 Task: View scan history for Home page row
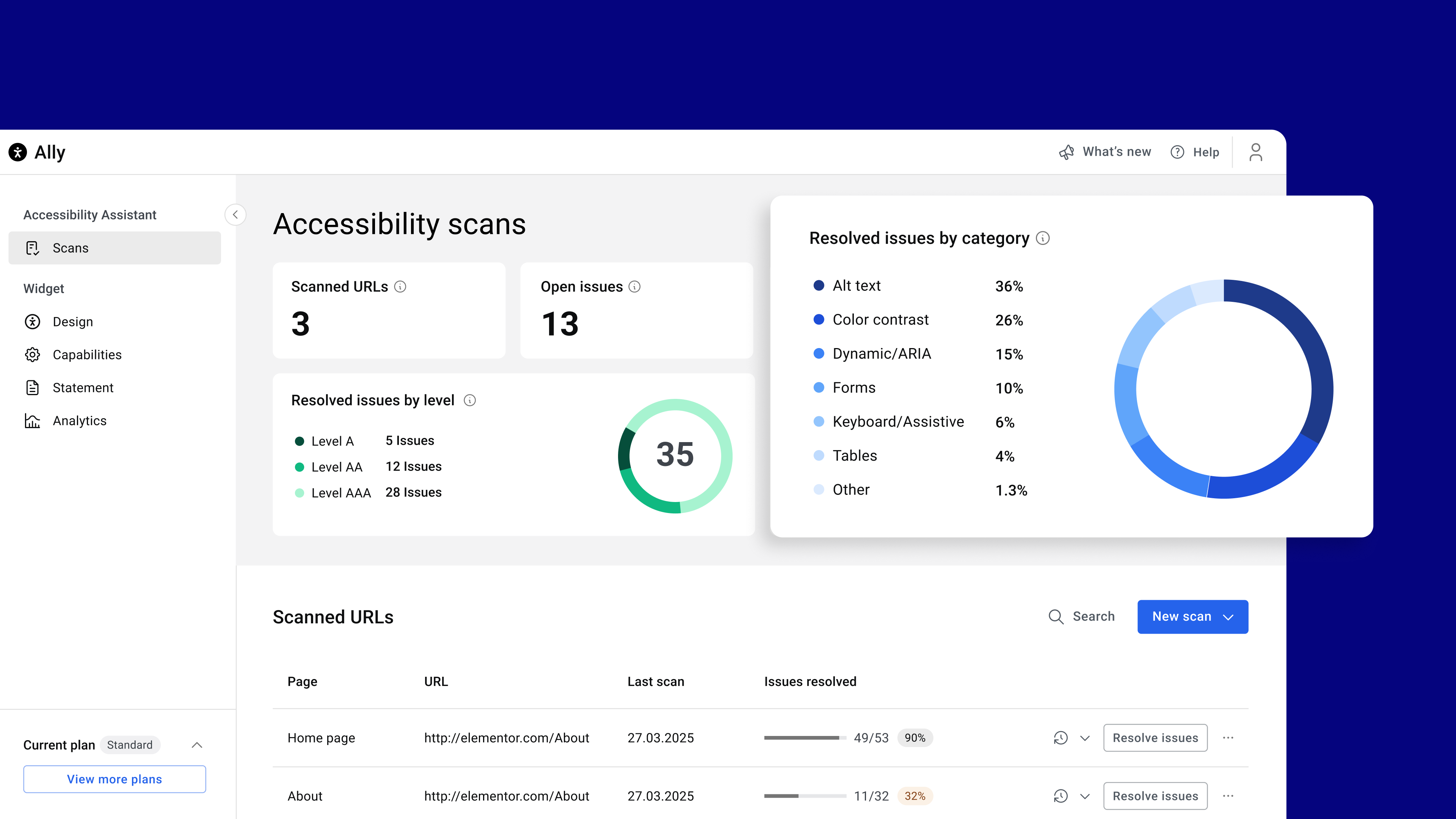point(1061,737)
